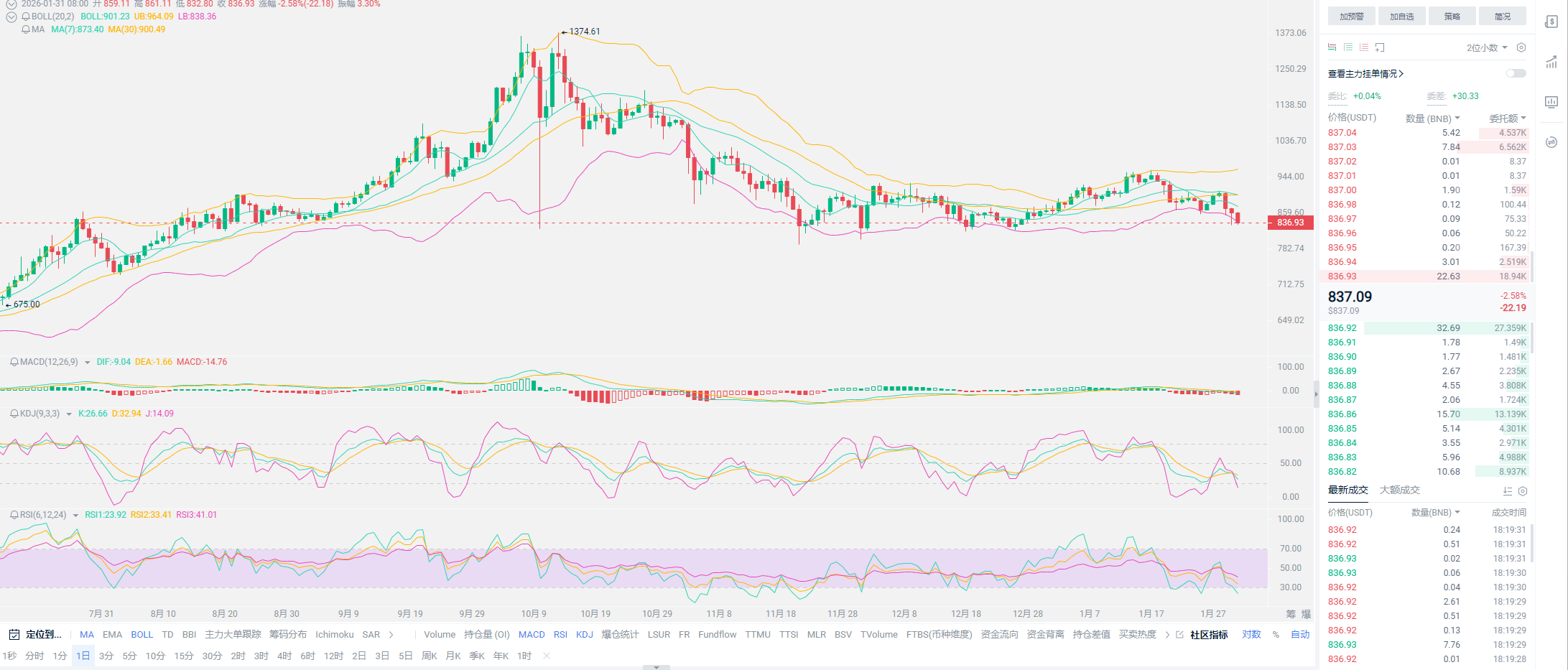Viewport: 1568px width, 670px height.
Task: Click the swap arrows circle icon in sidebar
Action: coord(1551,141)
